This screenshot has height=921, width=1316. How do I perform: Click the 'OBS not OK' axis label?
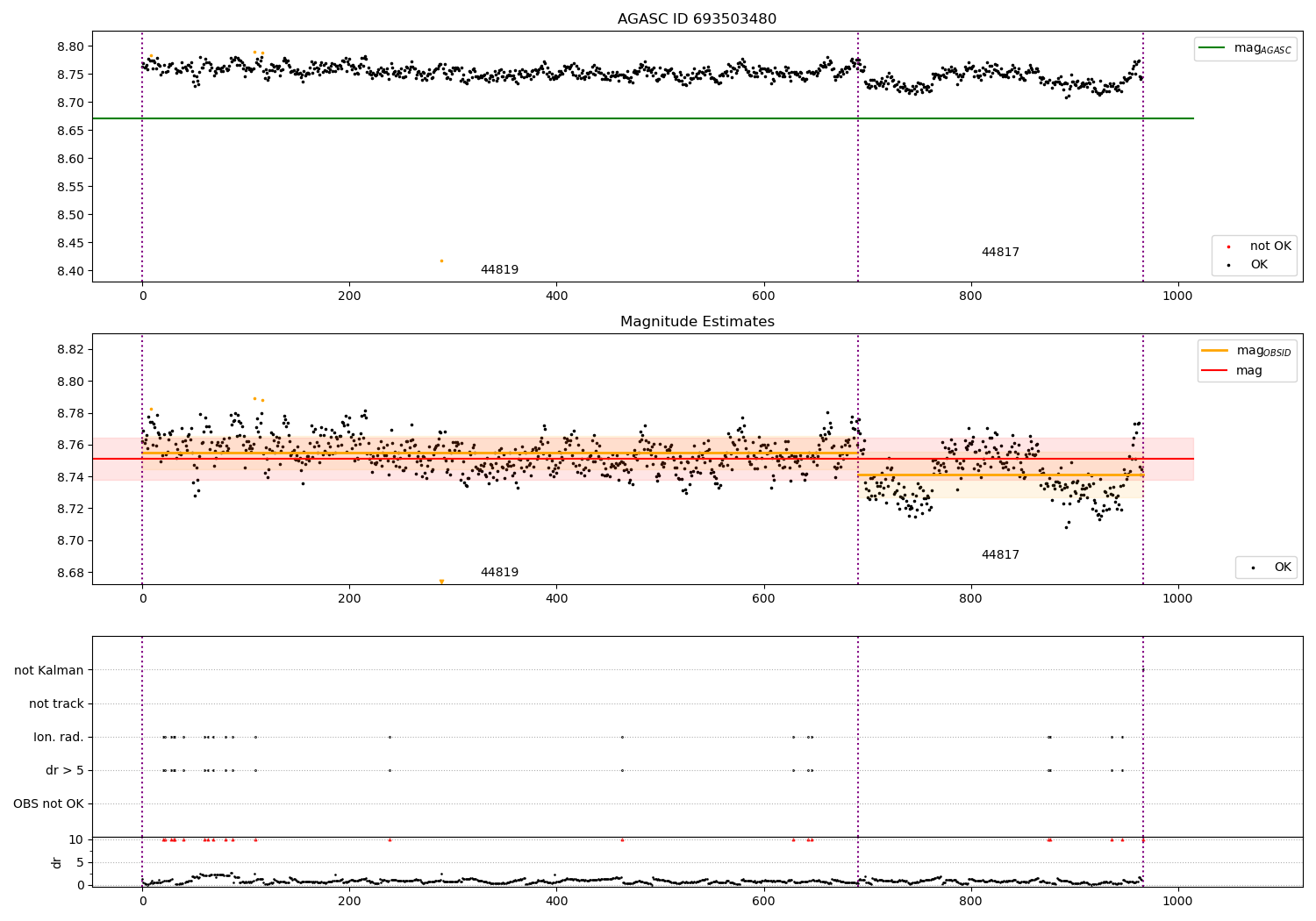click(48, 803)
